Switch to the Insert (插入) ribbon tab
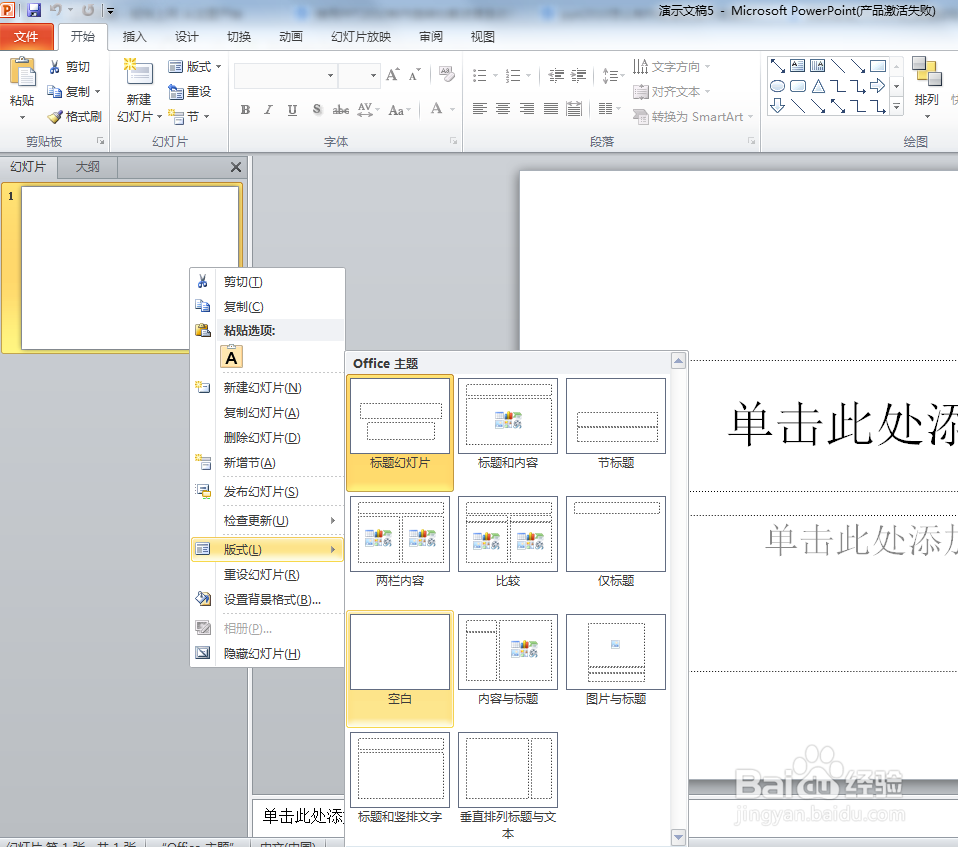The height and width of the screenshot is (847, 958). [x=134, y=37]
